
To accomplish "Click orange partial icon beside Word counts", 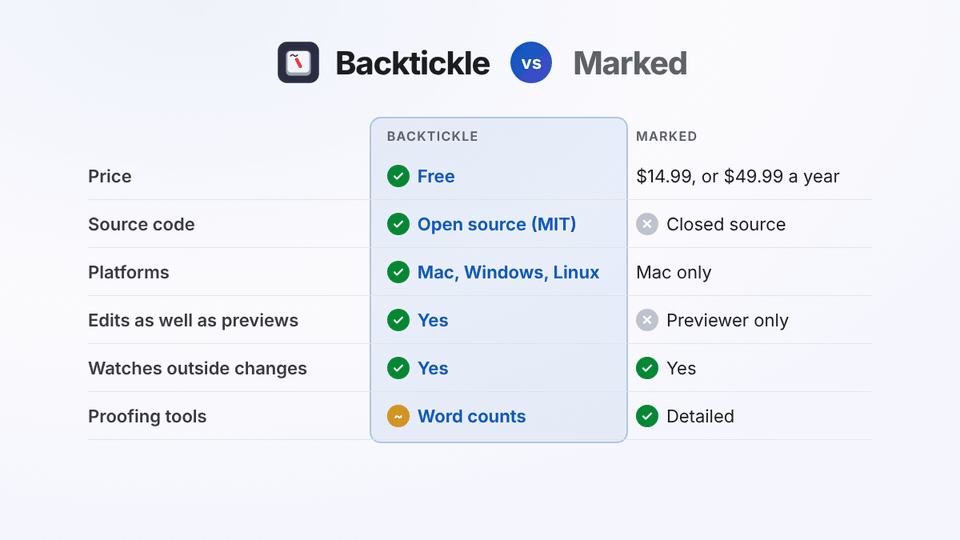I will pyautogui.click(x=398, y=416).
